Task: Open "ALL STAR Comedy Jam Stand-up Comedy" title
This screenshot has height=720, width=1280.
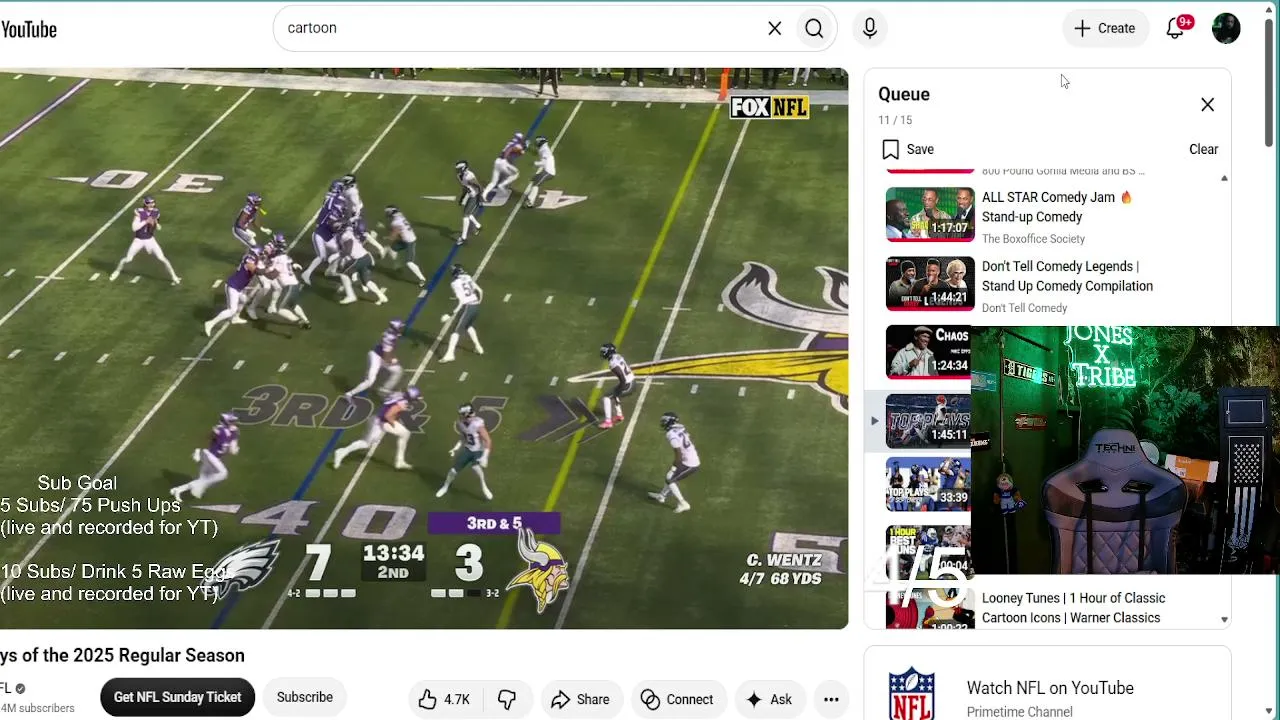Action: pyautogui.click(x=1057, y=207)
